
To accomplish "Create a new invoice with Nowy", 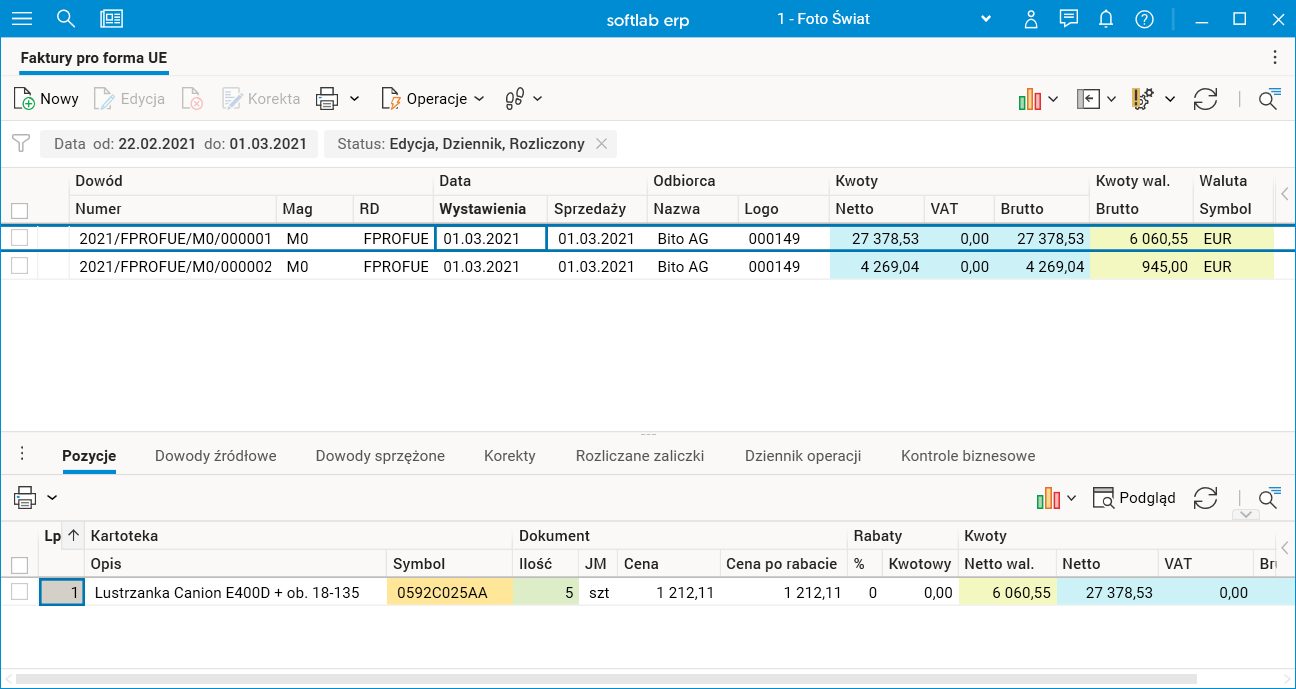I will click(46, 98).
